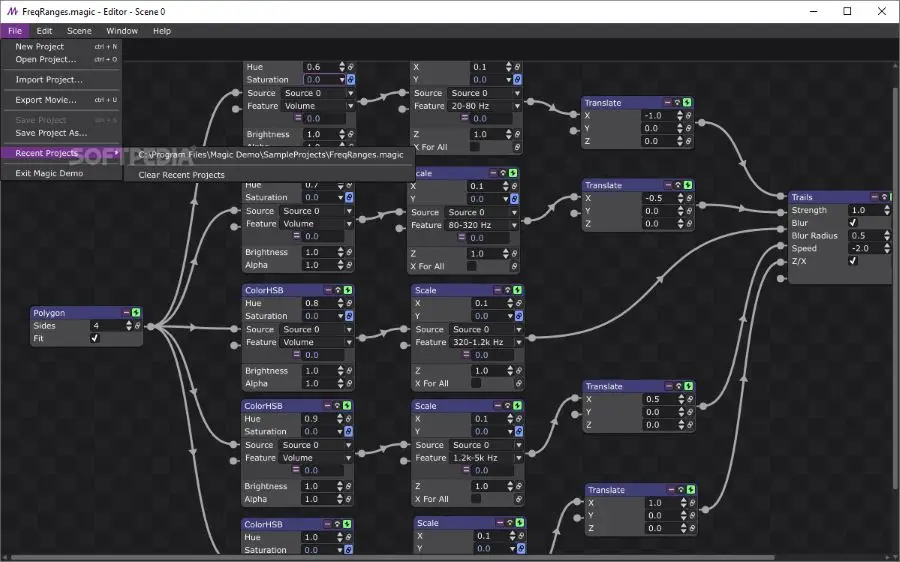The image size is (900, 562).
Task: Click Clear Recent Projects in the submenu
Action: 181,175
